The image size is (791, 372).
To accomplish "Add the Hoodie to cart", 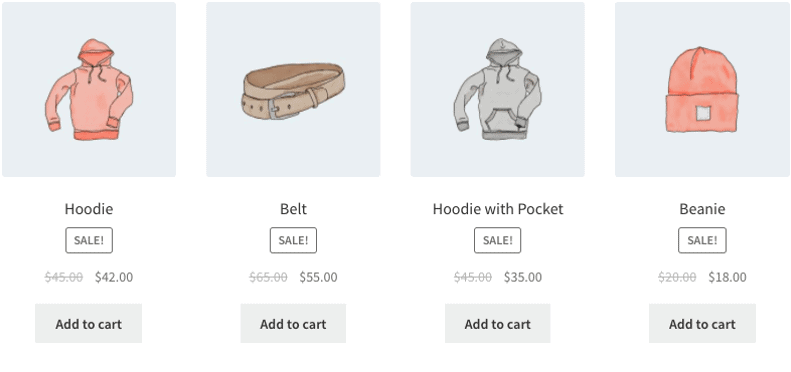I will point(89,324).
